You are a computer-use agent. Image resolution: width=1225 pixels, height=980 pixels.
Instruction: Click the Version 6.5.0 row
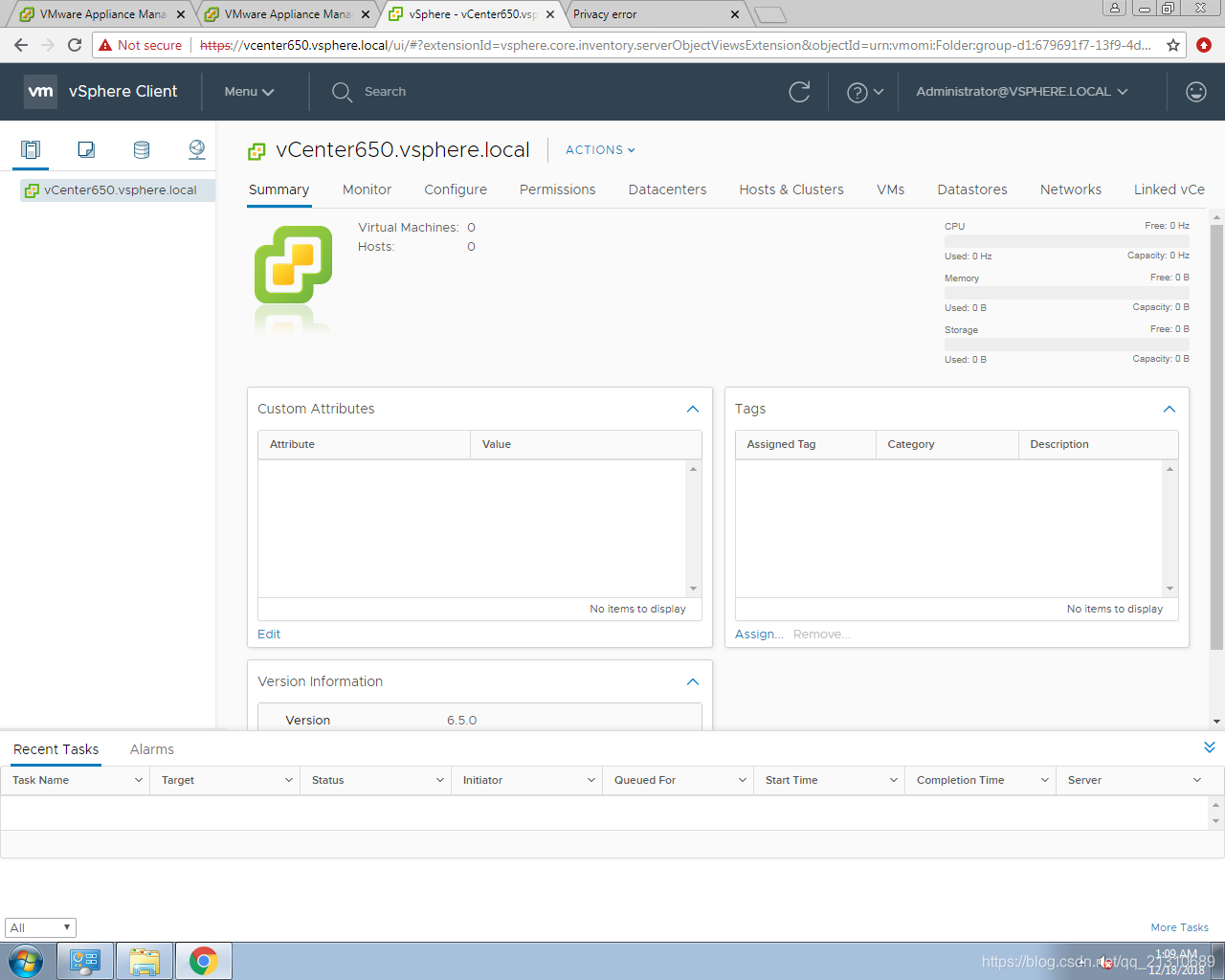point(479,720)
